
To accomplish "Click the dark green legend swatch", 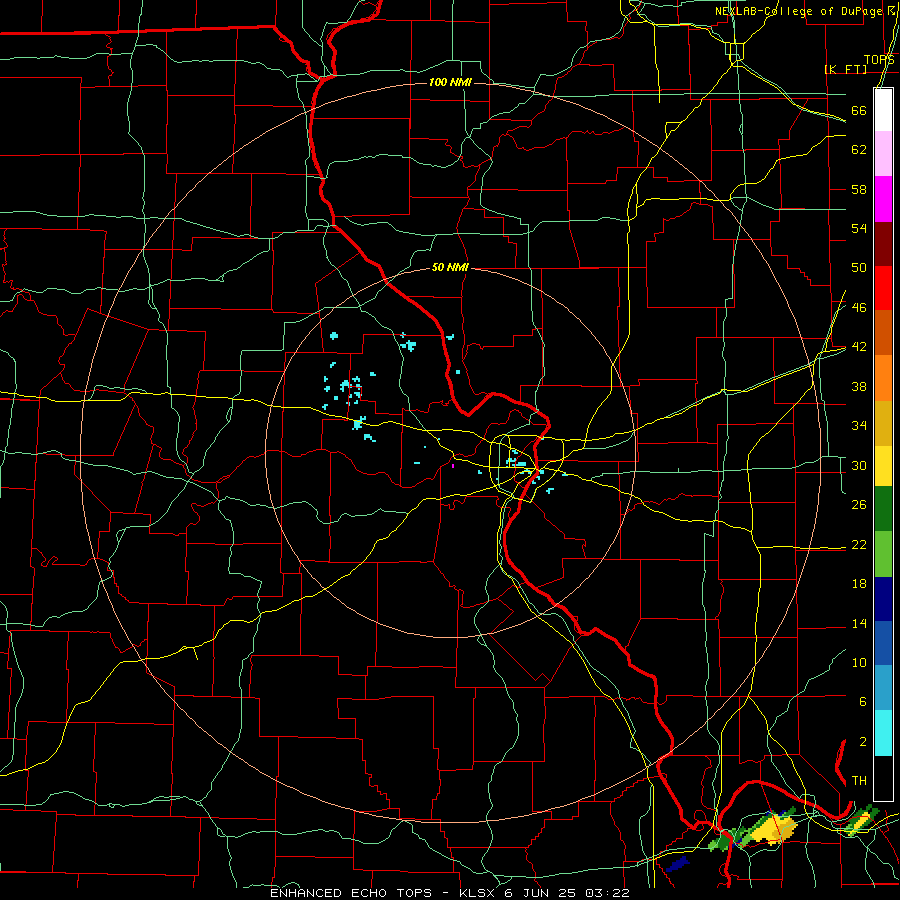I will point(883,509).
